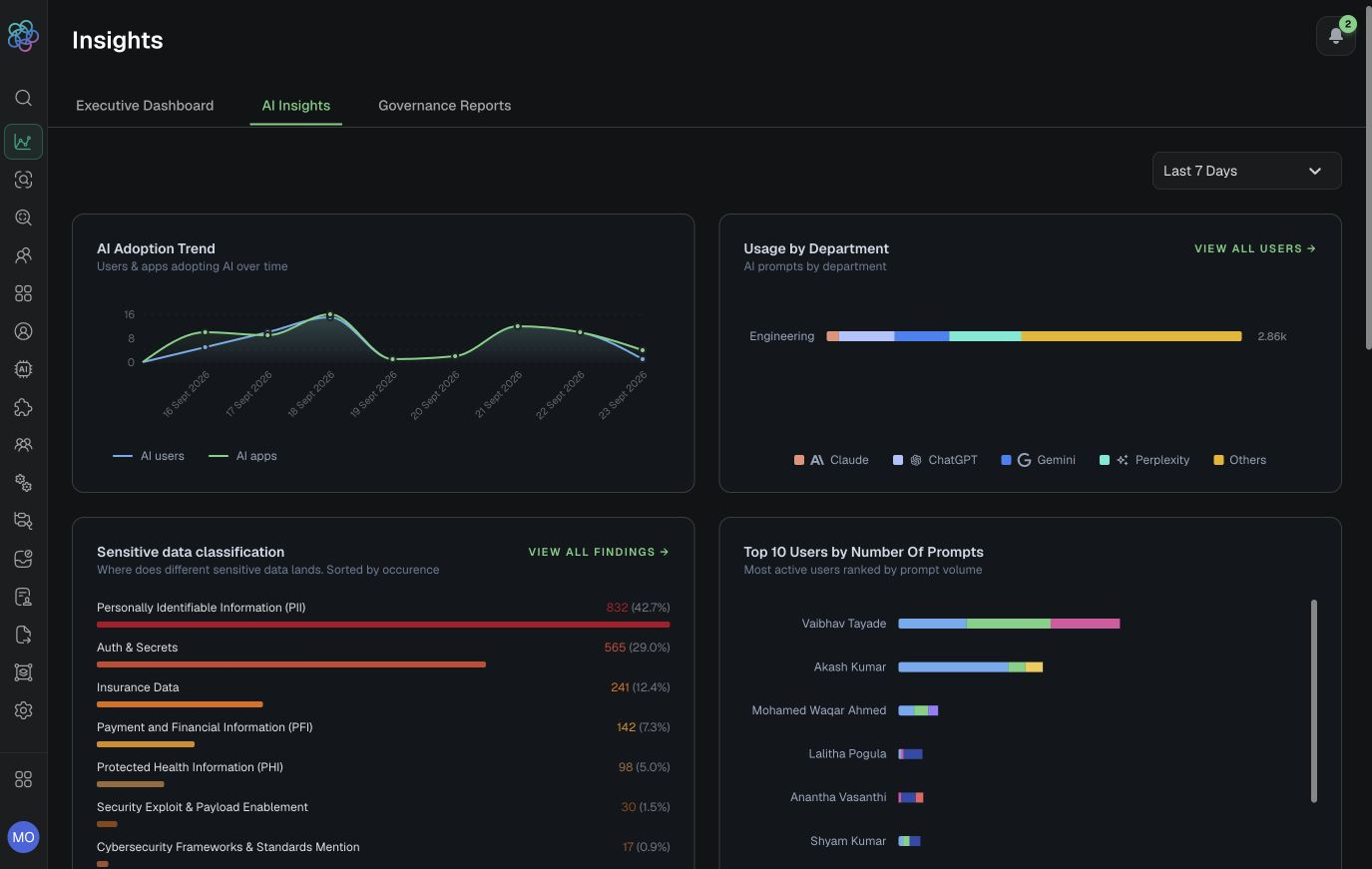This screenshot has height=869, width=1372.
Task: Click the 'Engineering' department label
Action: pos(782,336)
